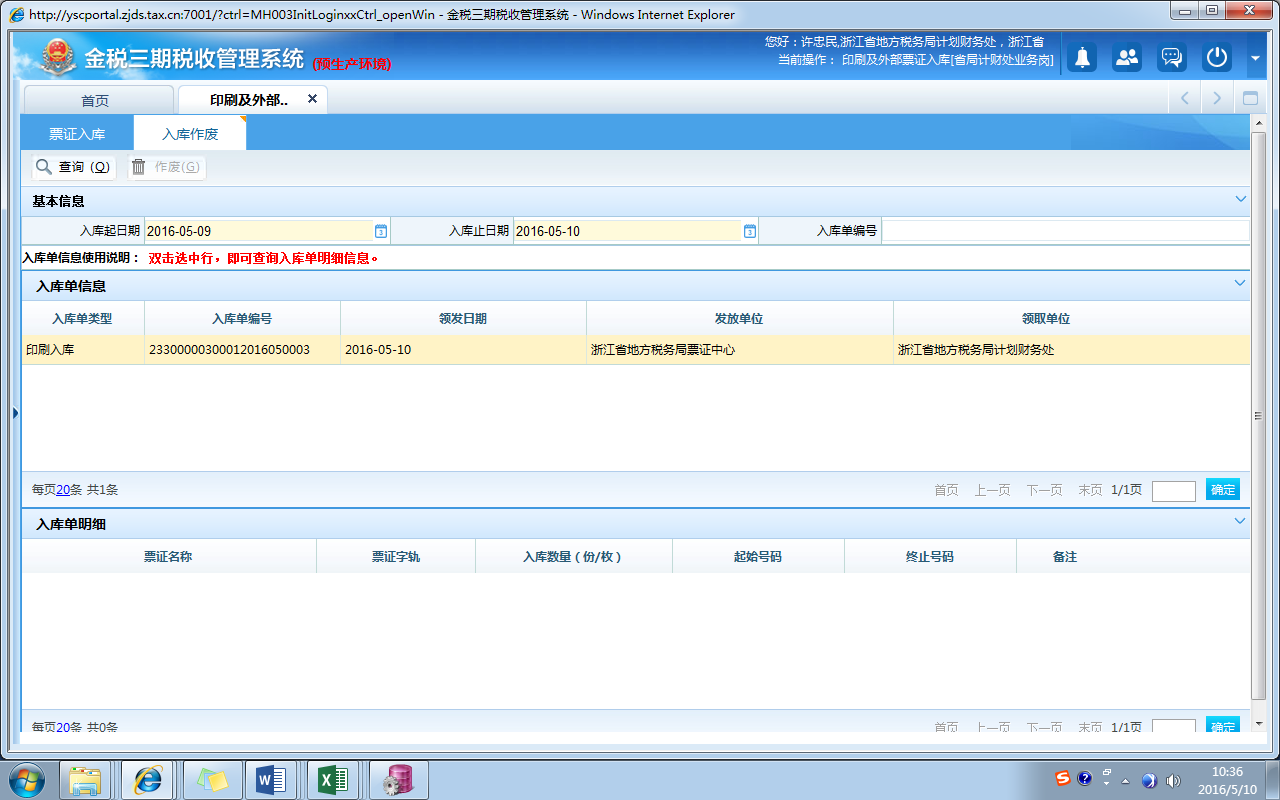Open the Windows Start button
This screenshot has width=1280, height=800.
28,780
